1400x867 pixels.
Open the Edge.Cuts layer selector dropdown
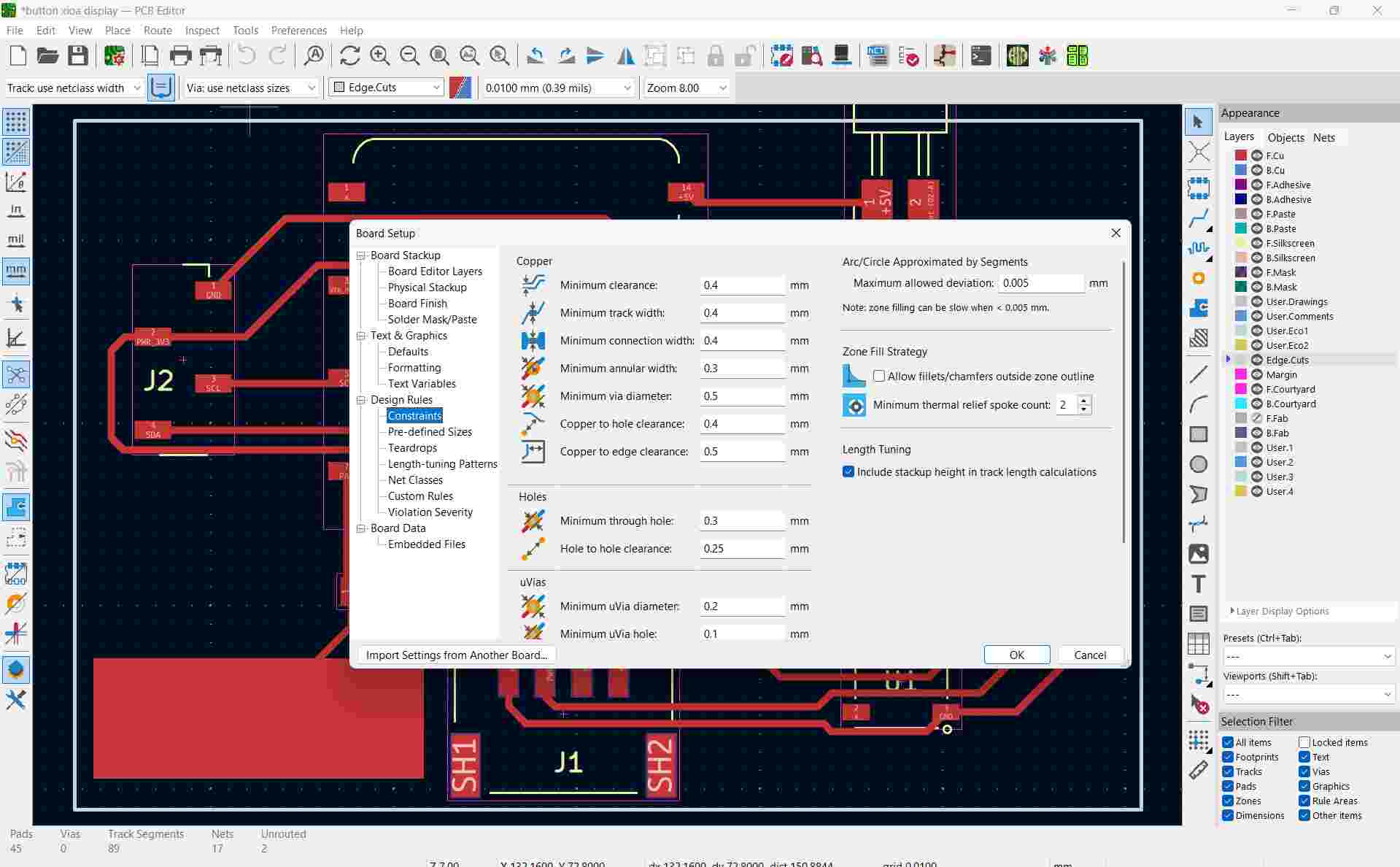point(387,88)
